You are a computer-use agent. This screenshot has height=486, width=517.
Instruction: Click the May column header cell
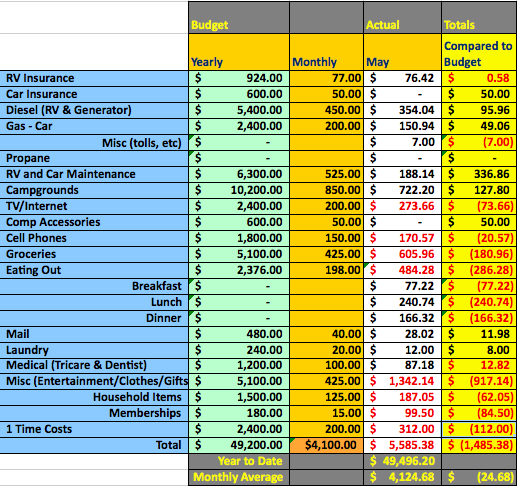click(x=402, y=52)
